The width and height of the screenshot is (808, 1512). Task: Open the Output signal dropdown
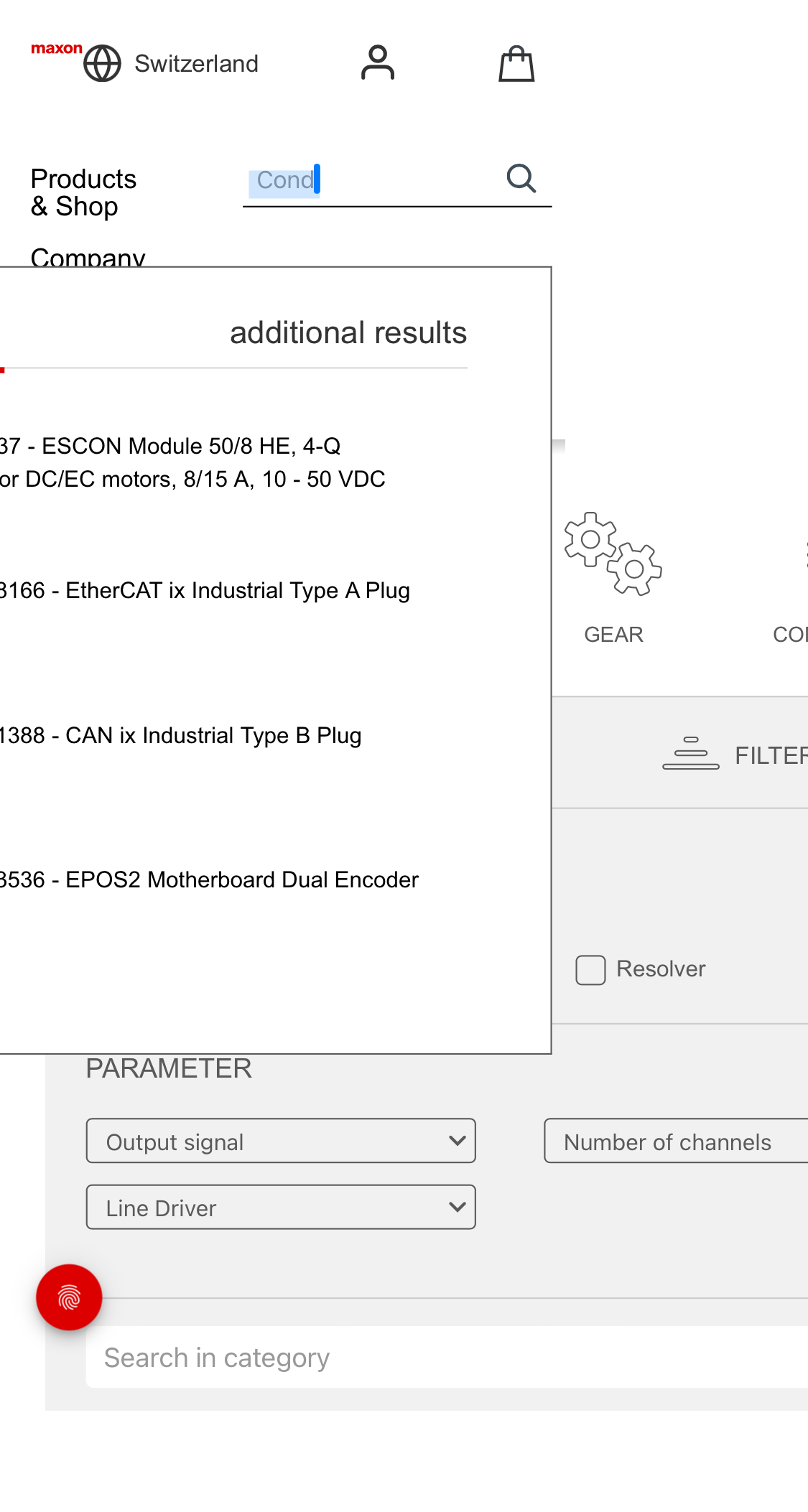pos(280,1141)
